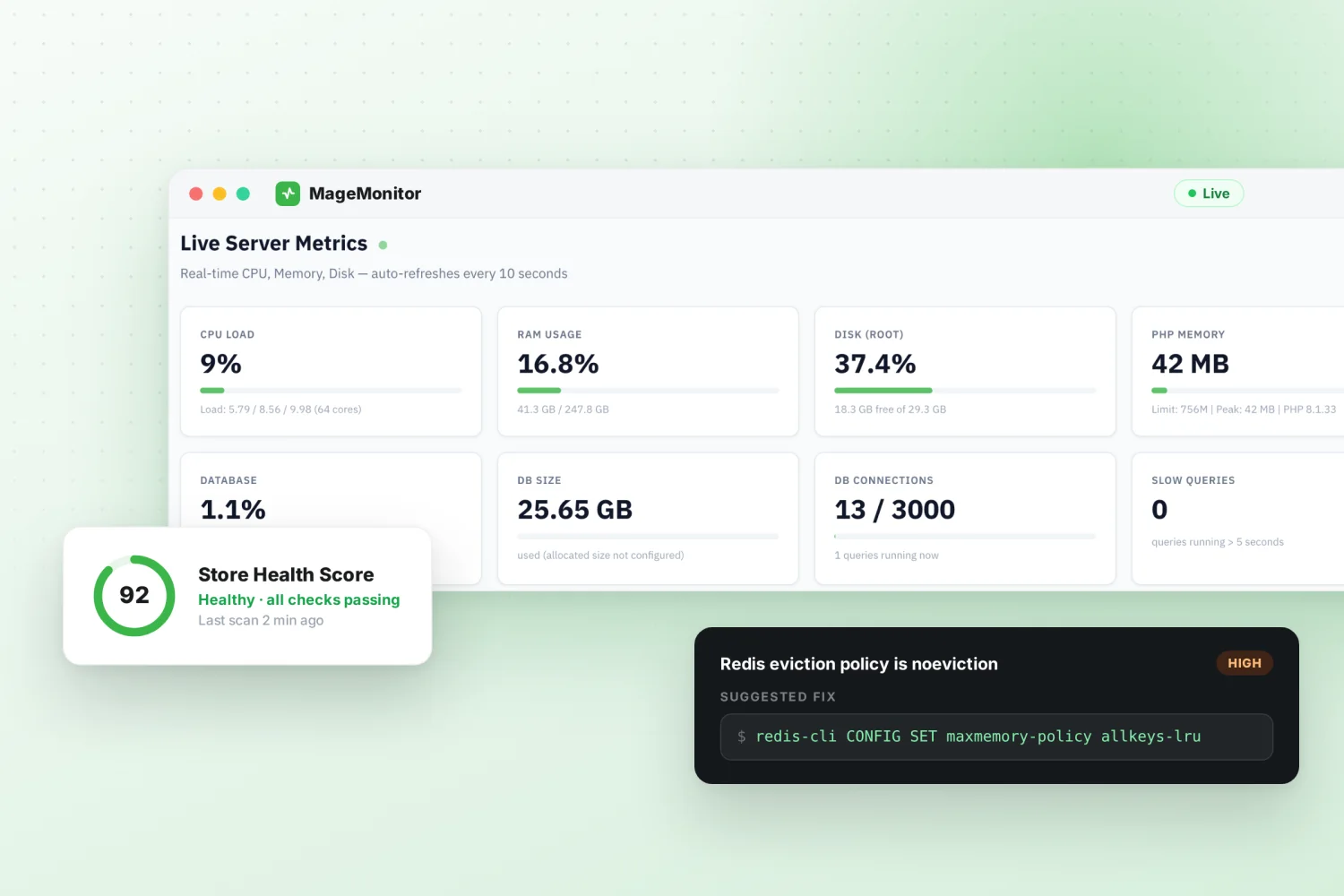Click the CPU Load progress bar
This screenshot has height=896, width=1344.
point(331,391)
